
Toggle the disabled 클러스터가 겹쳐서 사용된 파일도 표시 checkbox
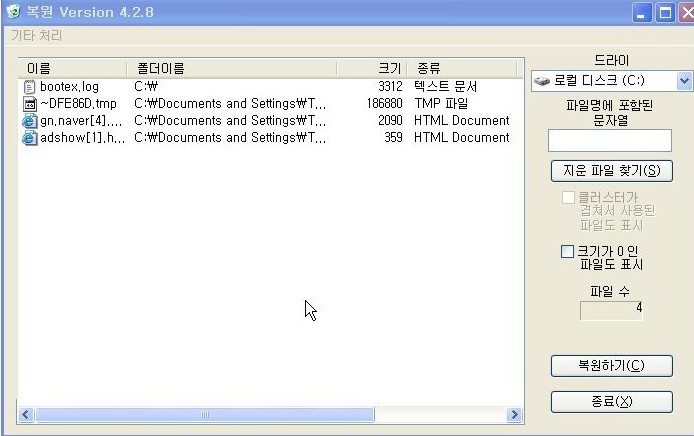coord(568,197)
